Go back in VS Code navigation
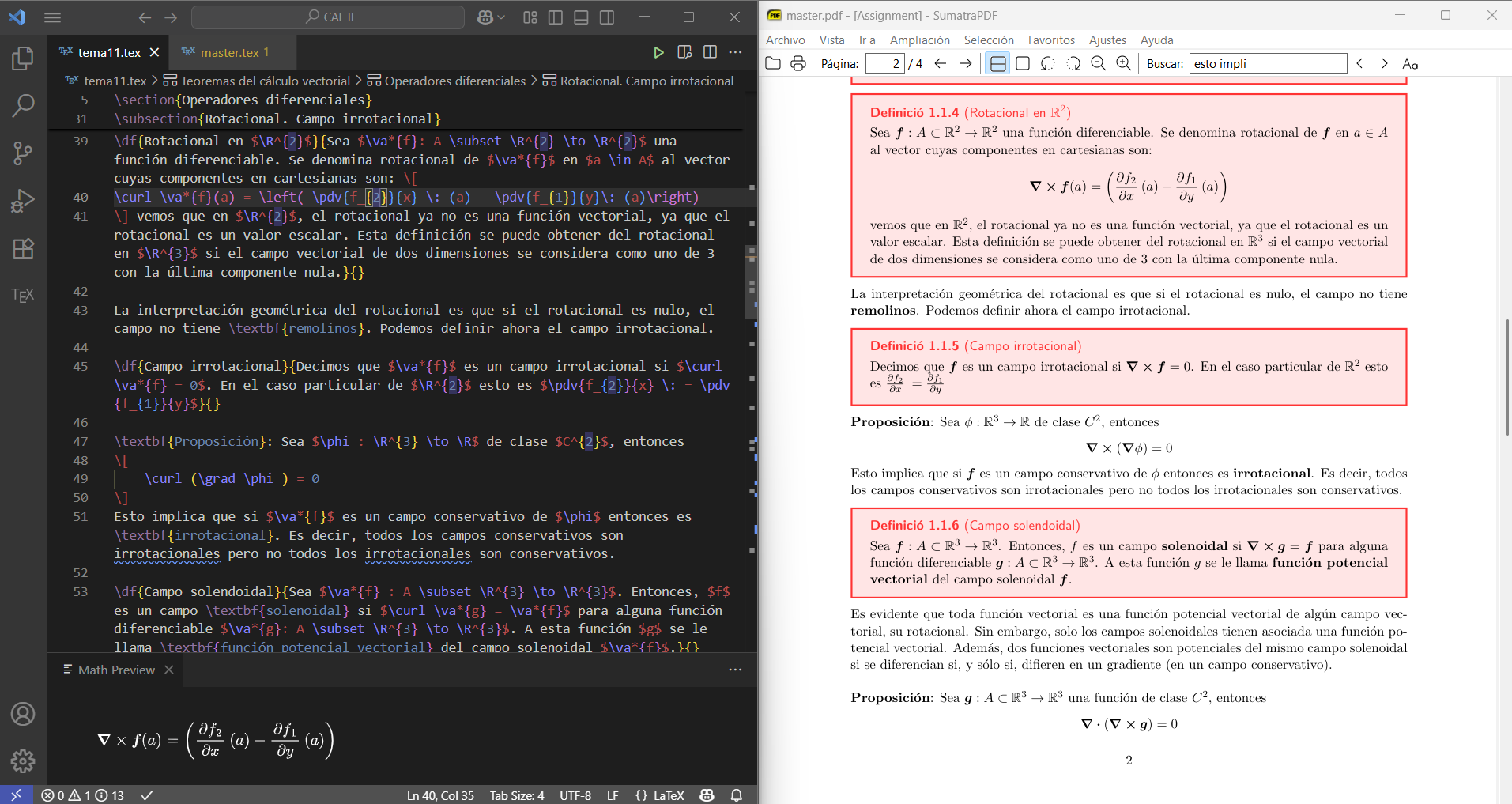Viewport: 1512px width, 804px height. click(145, 17)
